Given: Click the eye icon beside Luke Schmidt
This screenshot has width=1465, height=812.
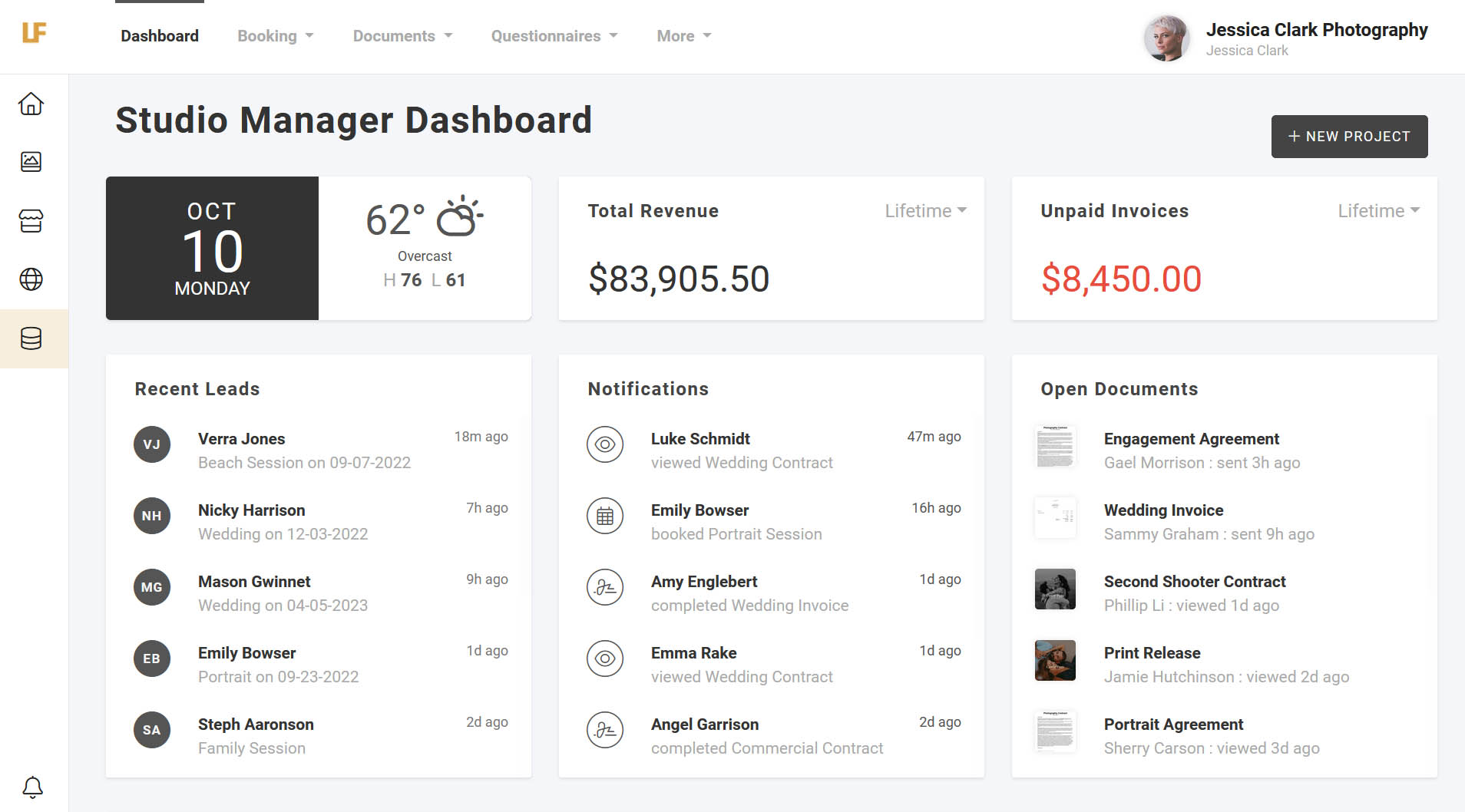Looking at the screenshot, I should [605, 444].
